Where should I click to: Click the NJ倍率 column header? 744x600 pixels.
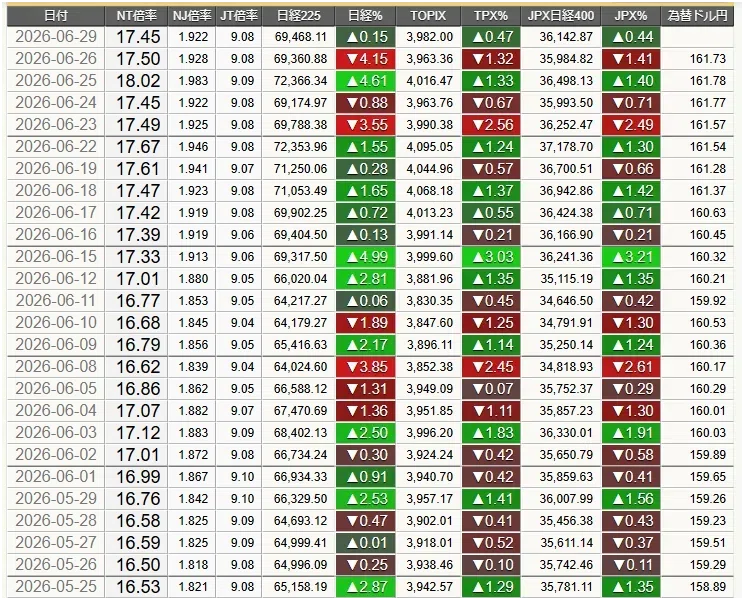tap(192, 16)
